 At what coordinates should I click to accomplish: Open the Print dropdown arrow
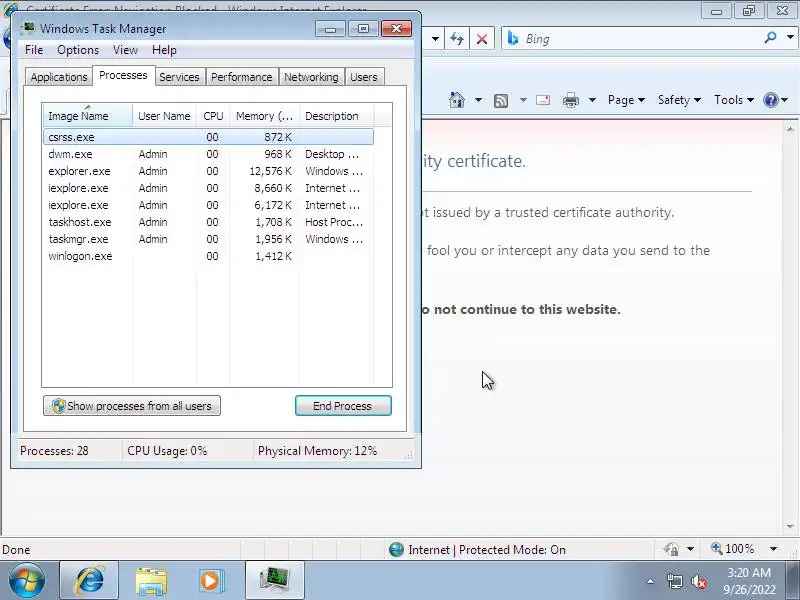pyautogui.click(x=592, y=100)
